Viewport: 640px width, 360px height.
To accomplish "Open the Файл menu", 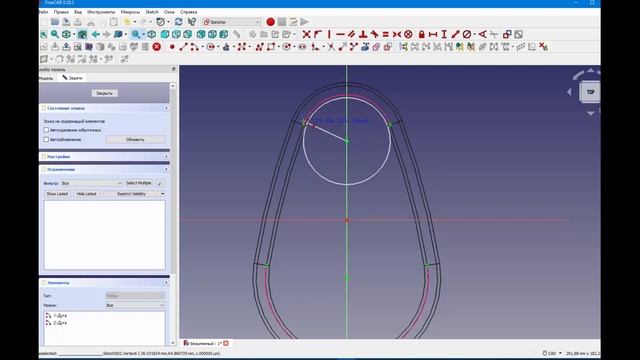I will (x=44, y=12).
